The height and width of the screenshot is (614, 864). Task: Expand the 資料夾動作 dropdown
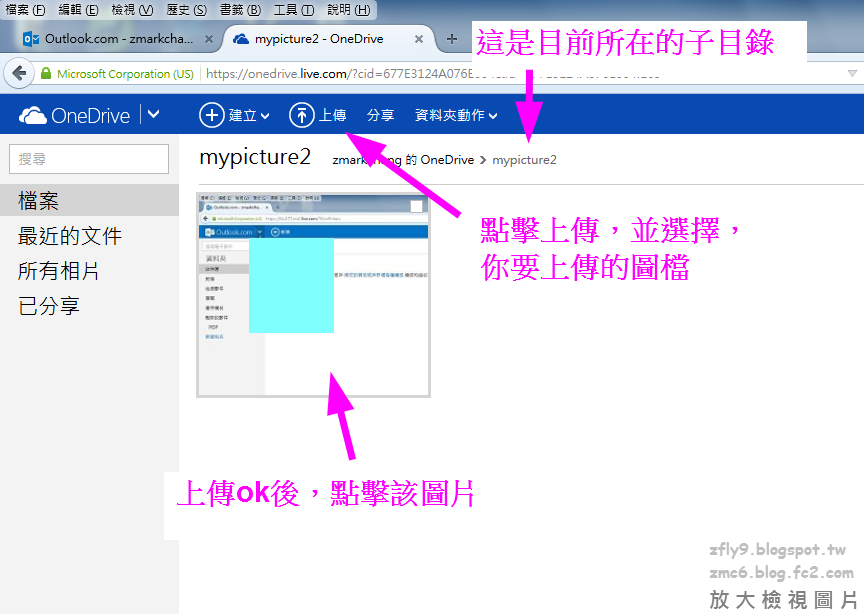click(x=456, y=115)
